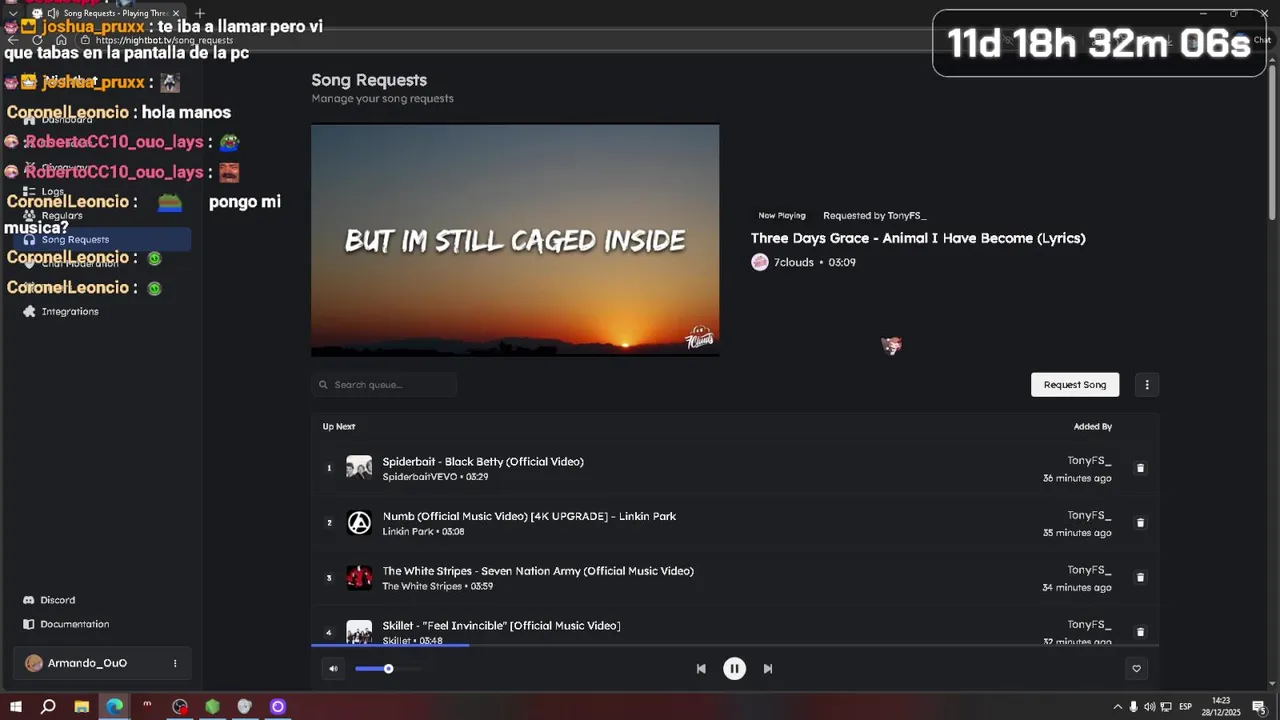Click into the Search queue field
This screenshot has width=1280, height=720.
tap(384, 385)
